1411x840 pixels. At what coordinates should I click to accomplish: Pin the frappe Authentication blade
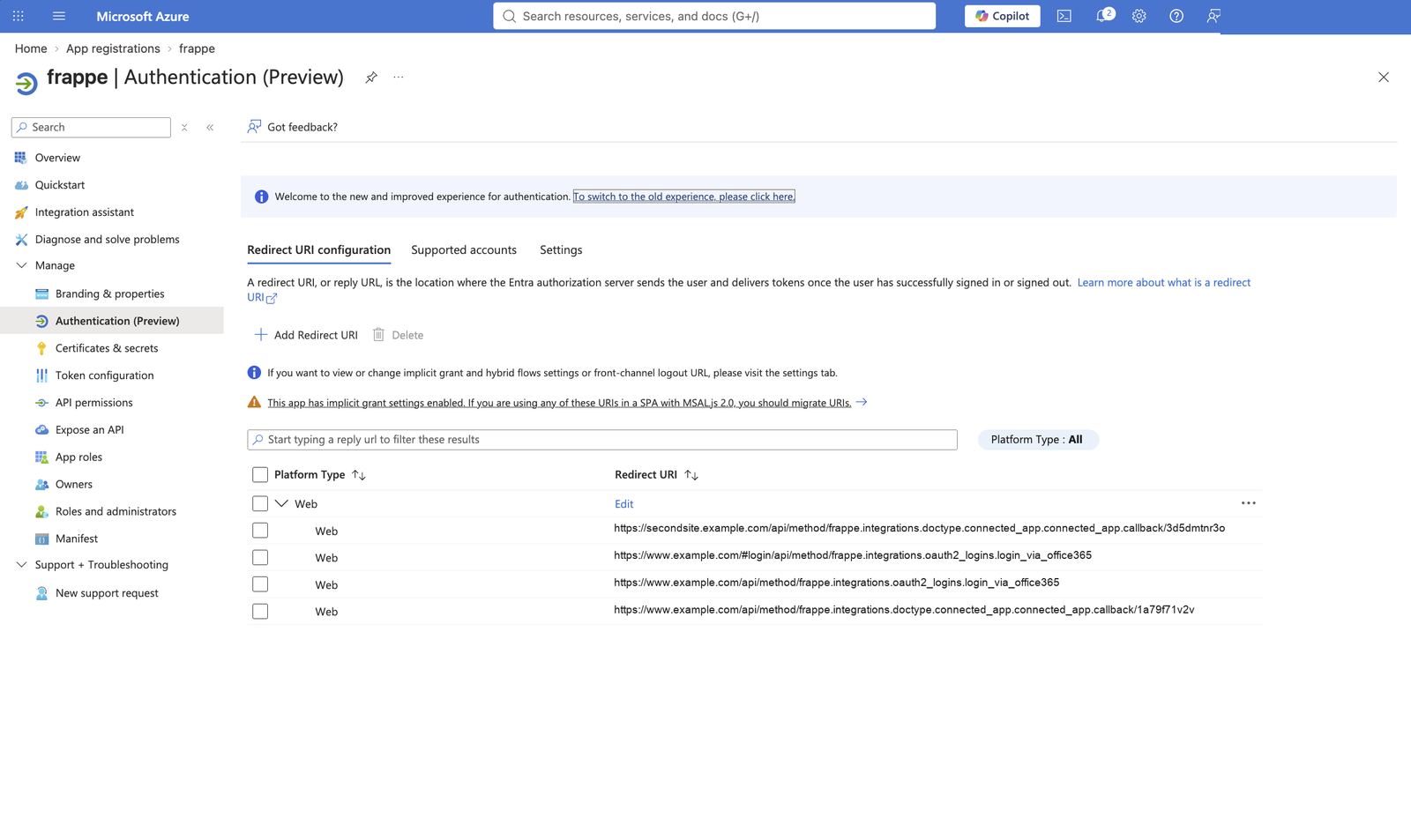pyautogui.click(x=371, y=78)
